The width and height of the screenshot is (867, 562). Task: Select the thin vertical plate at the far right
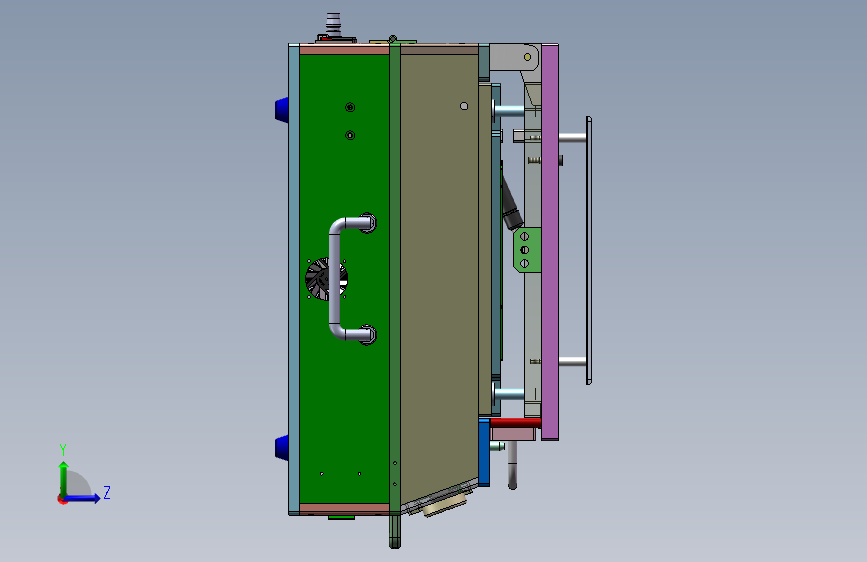click(x=589, y=250)
